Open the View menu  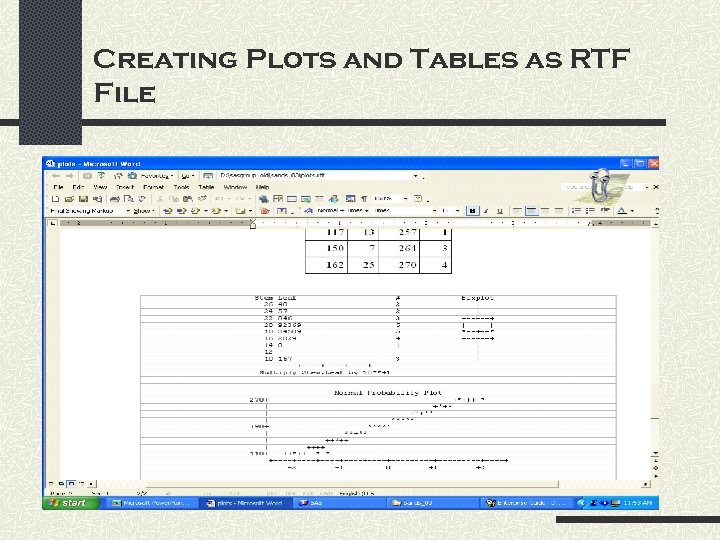click(100, 187)
